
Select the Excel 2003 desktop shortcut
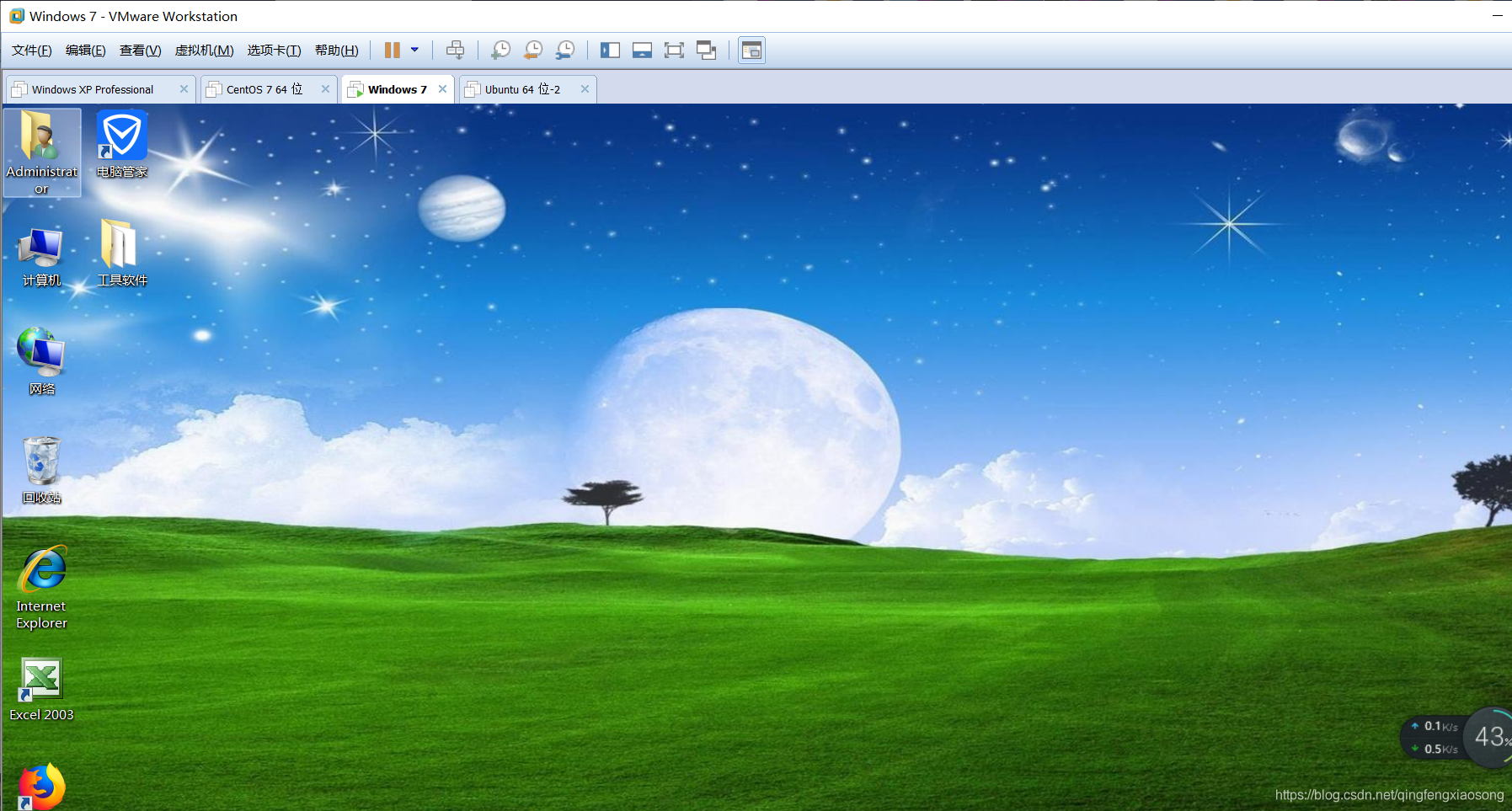coord(41,691)
